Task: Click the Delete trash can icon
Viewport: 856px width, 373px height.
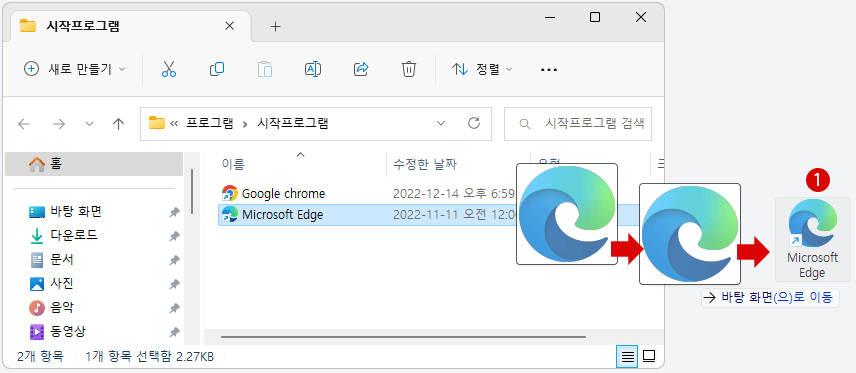Action: [409, 69]
